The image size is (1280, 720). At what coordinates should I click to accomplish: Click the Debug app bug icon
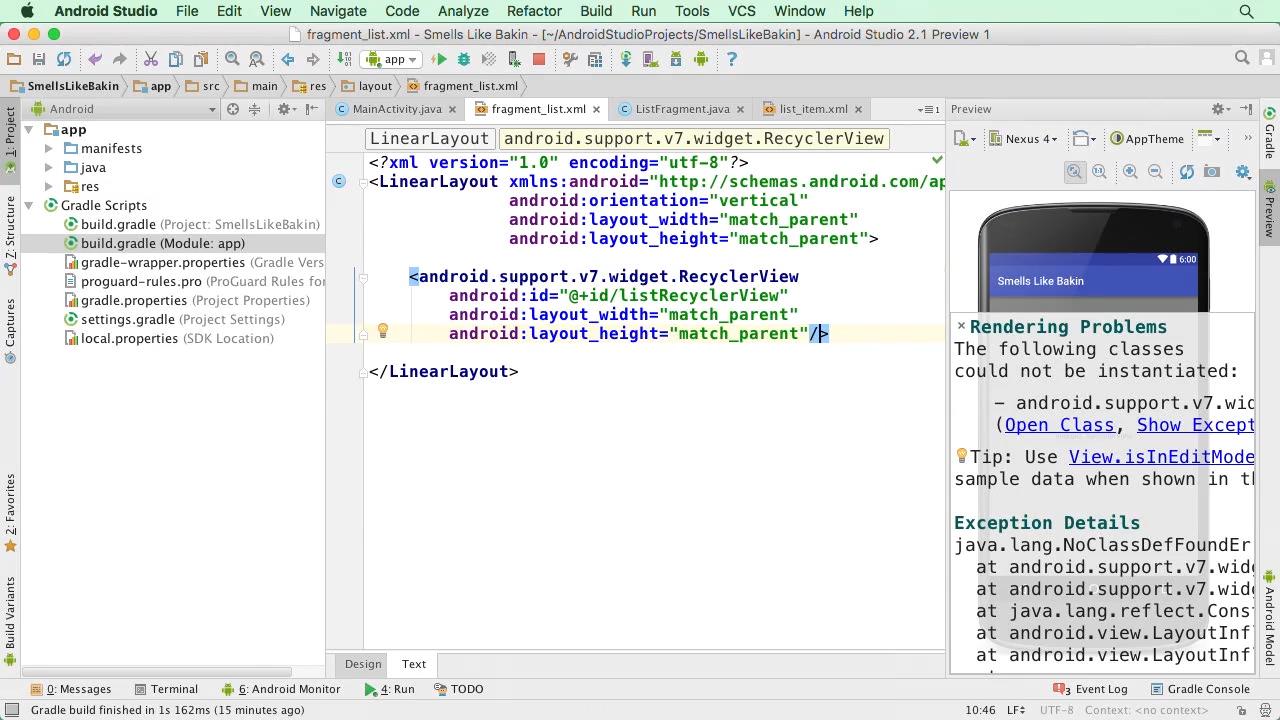(x=464, y=60)
